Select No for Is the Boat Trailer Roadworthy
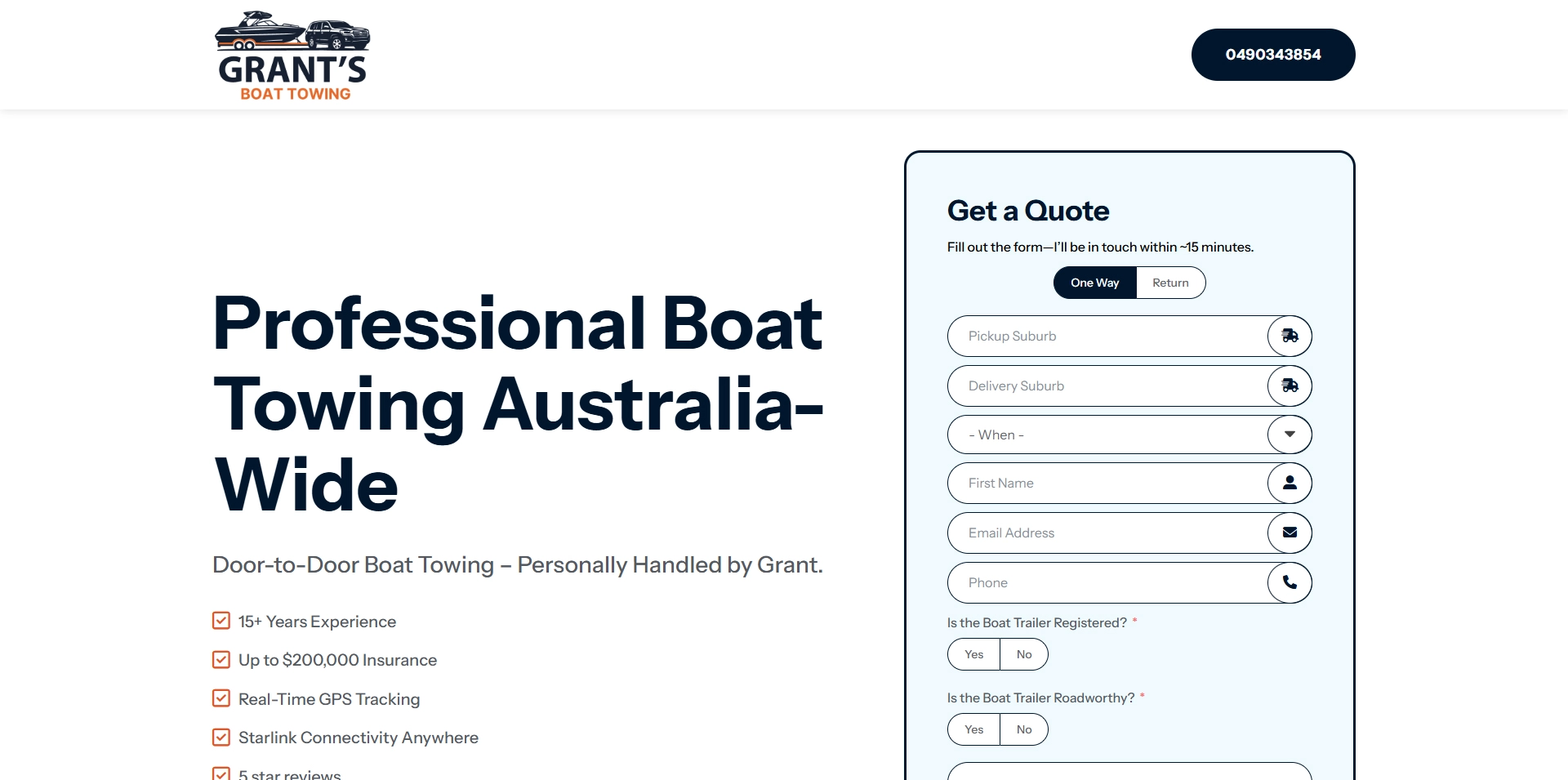Viewport: 1568px width, 780px height. pyautogui.click(x=1024, y=729)
